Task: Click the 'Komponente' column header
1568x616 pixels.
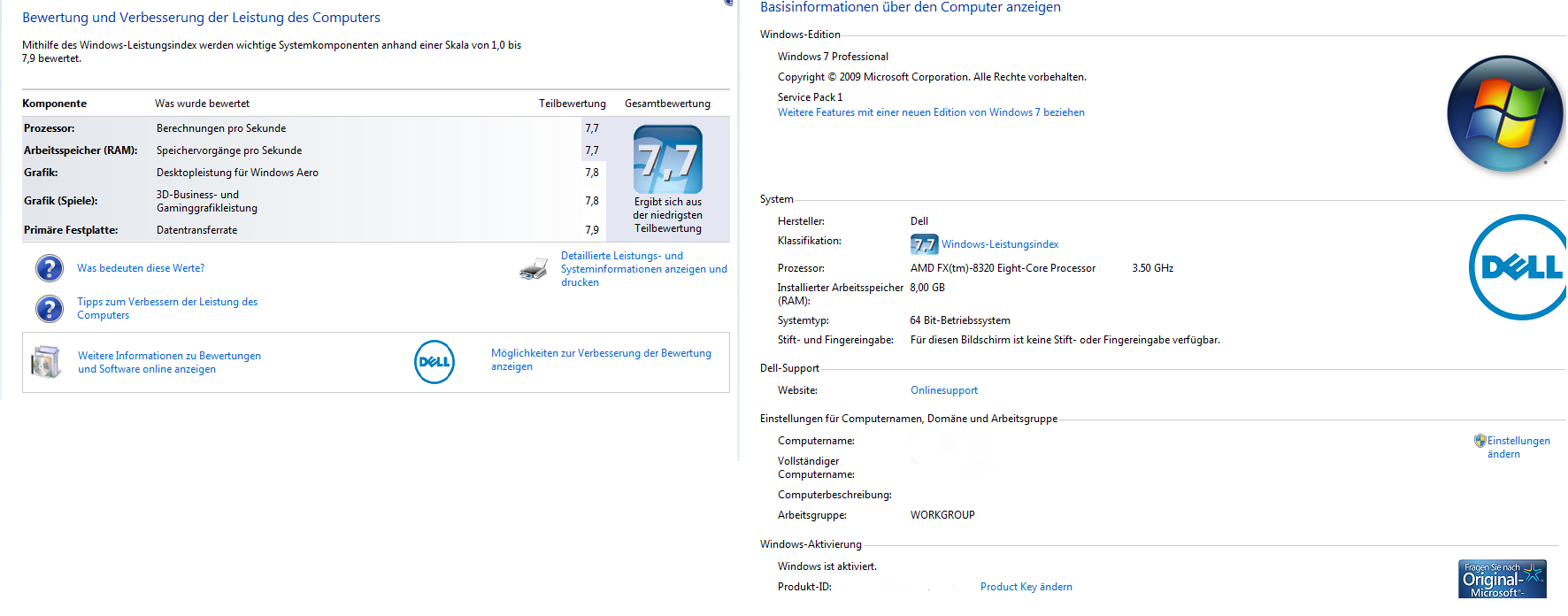Action: click(x=54, y=104)
